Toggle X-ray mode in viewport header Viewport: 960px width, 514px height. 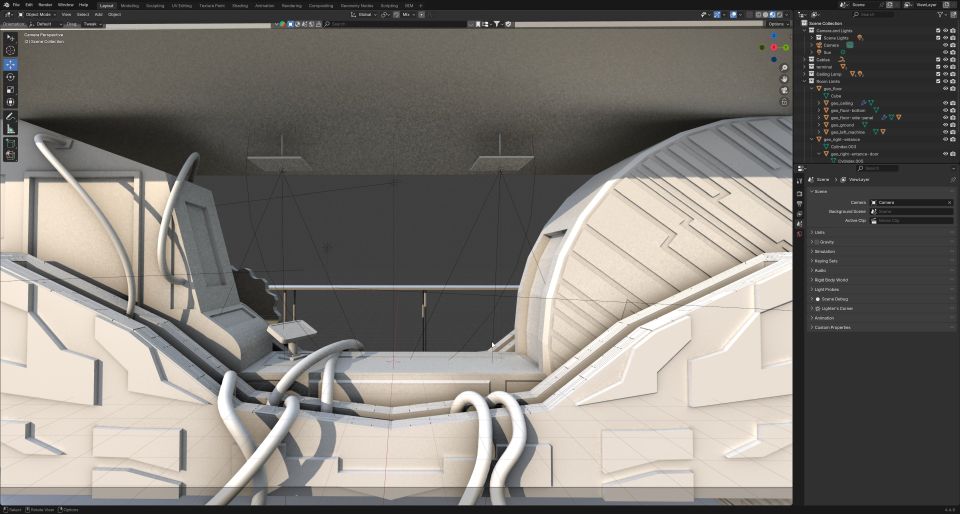pyautogui.click(x=748, y=14)
